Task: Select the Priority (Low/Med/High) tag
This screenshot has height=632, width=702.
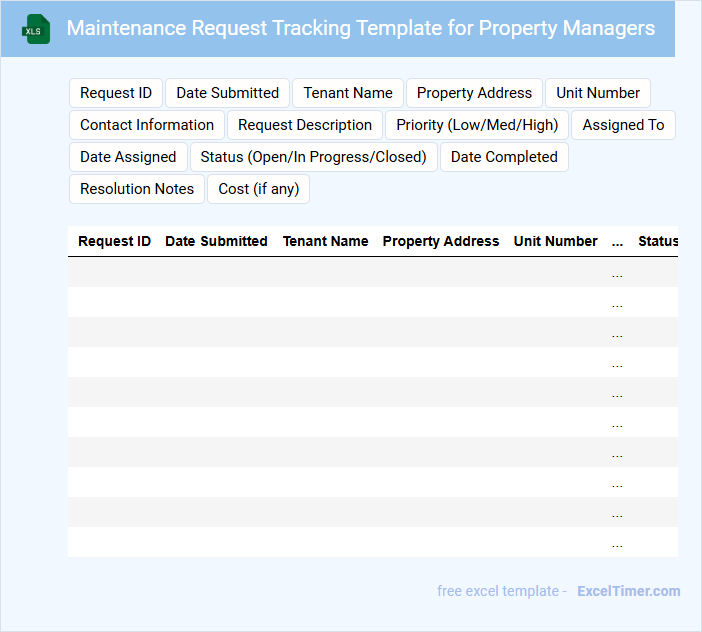Action: click(x=477, y=125)
